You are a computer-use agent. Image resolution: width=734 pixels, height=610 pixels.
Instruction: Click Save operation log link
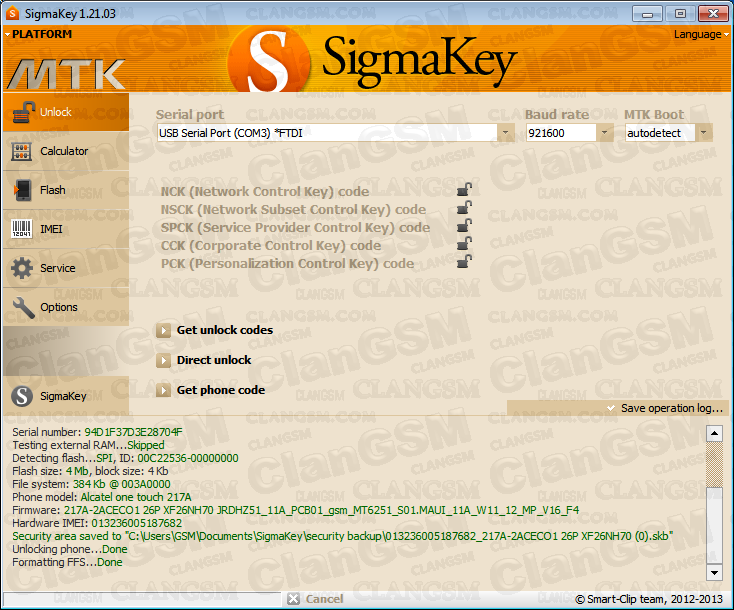[x=672, y=408]
